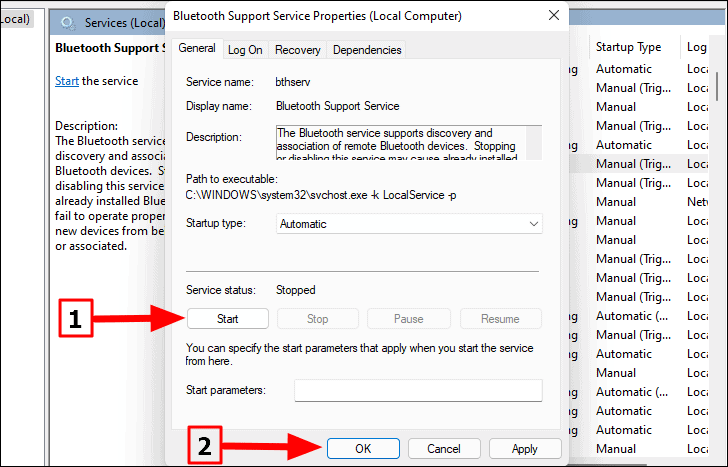Viewport: 728px width, 467px height.
Task: Click the Pause service button
Action: click(409, 319)
